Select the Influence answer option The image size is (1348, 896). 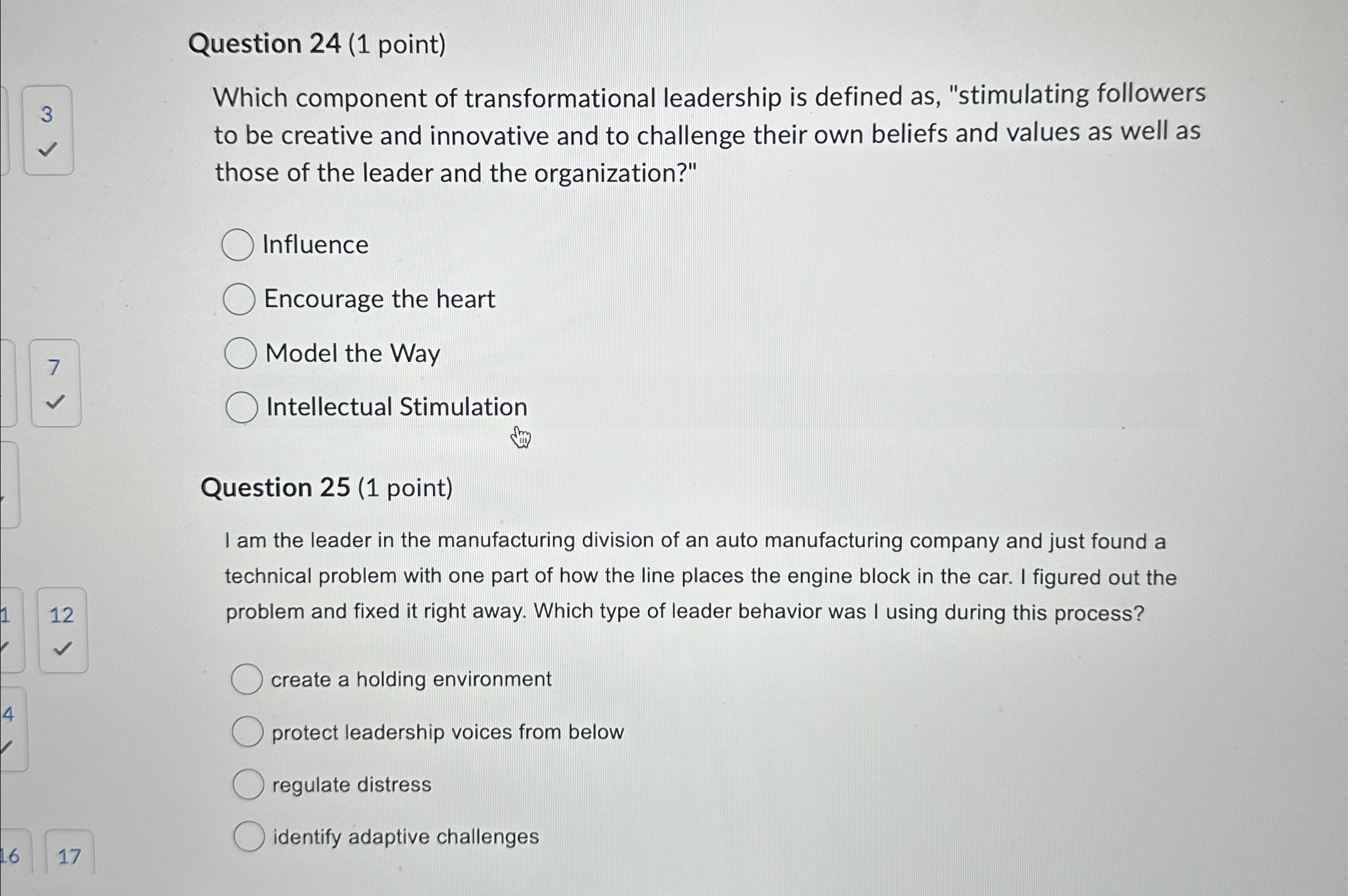(x=238, y=246)
